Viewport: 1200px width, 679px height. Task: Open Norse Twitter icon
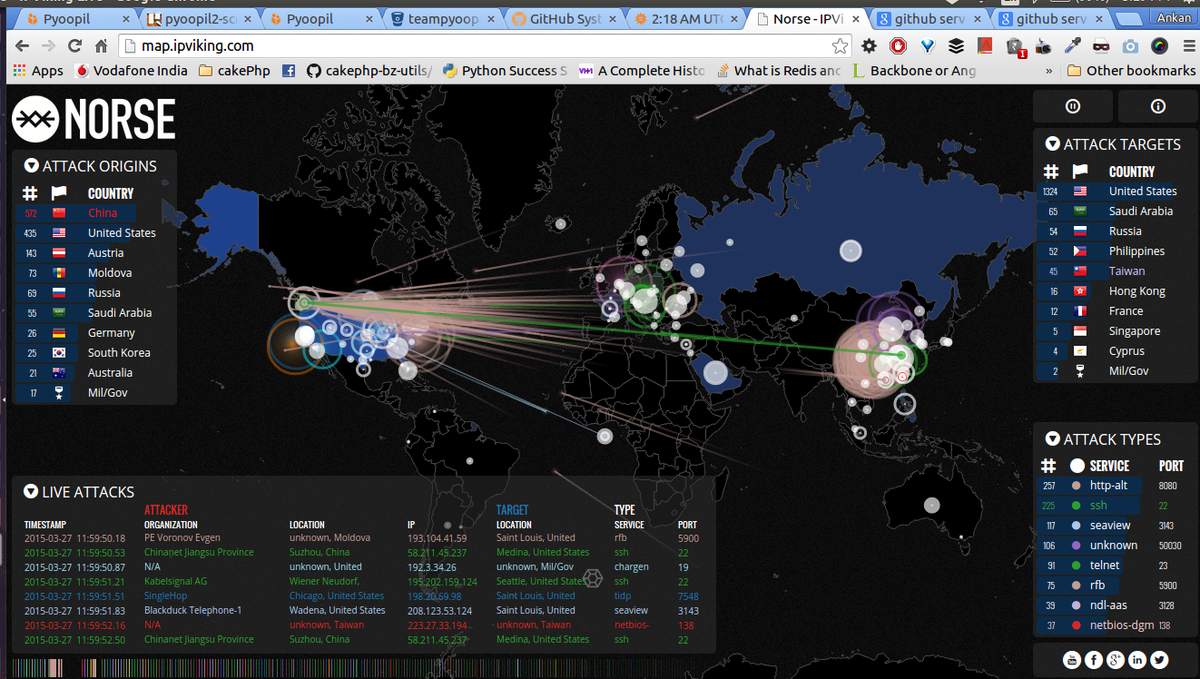click(1160, 659)
